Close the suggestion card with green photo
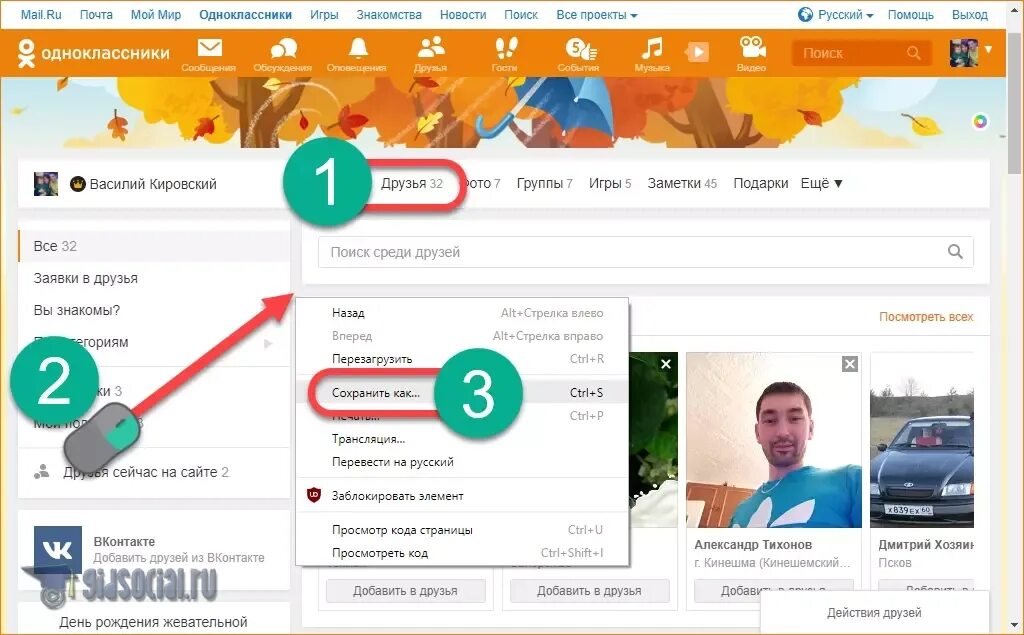 click(x=665, y=364)
